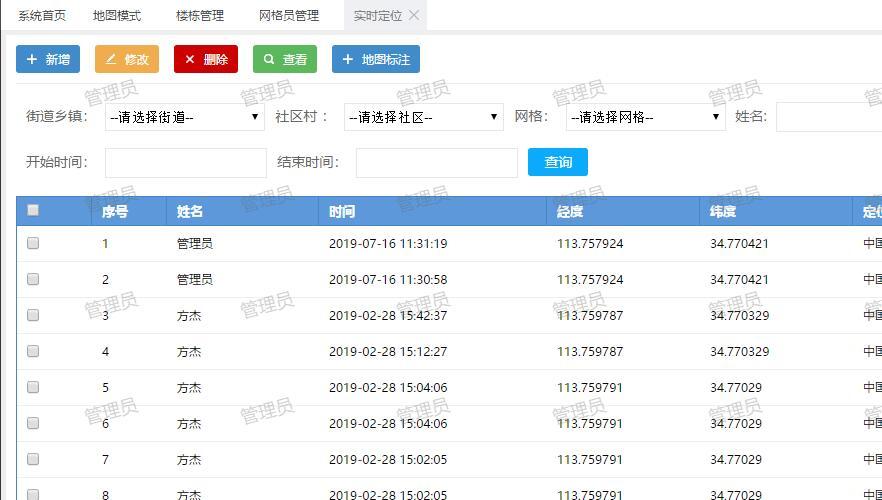Close the 实时定位 tab

pyautogui.click(x=414, y=15)
